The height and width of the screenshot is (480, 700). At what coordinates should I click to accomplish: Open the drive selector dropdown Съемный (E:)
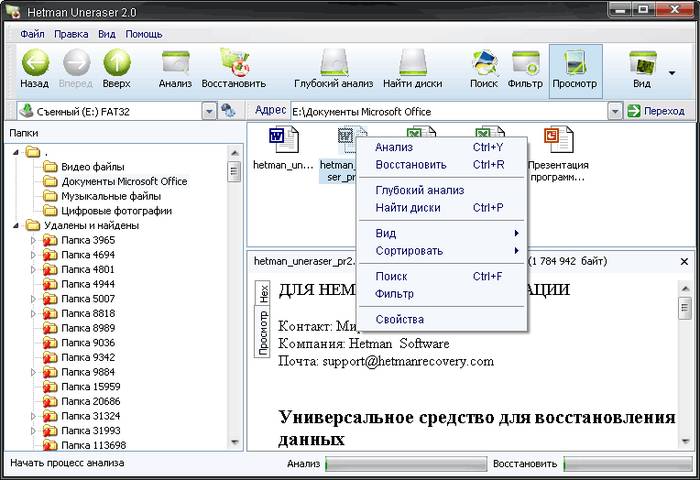(x=209, y=111)
